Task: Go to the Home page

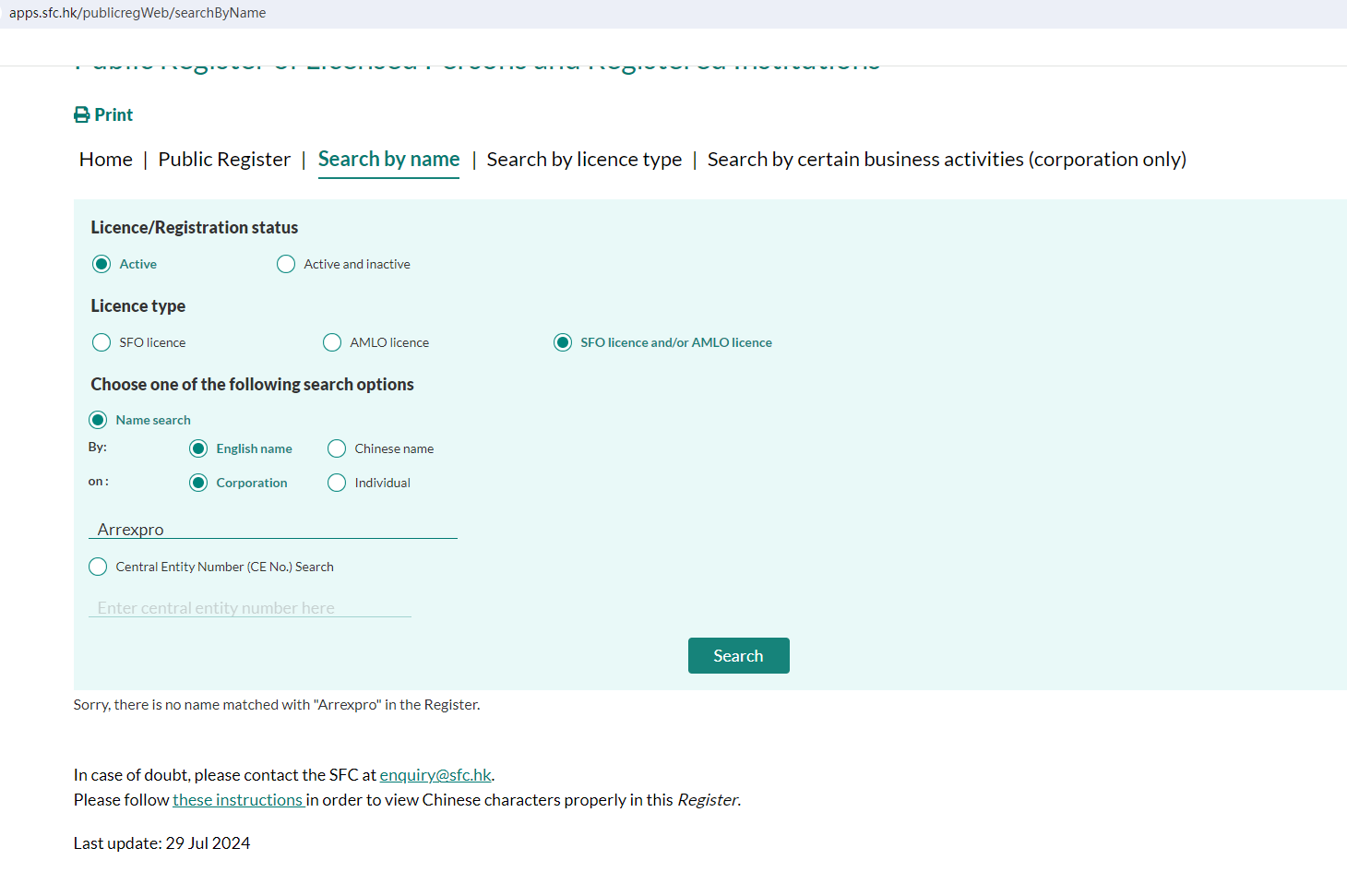Action: pyautogui.click(x=106, y=160)
